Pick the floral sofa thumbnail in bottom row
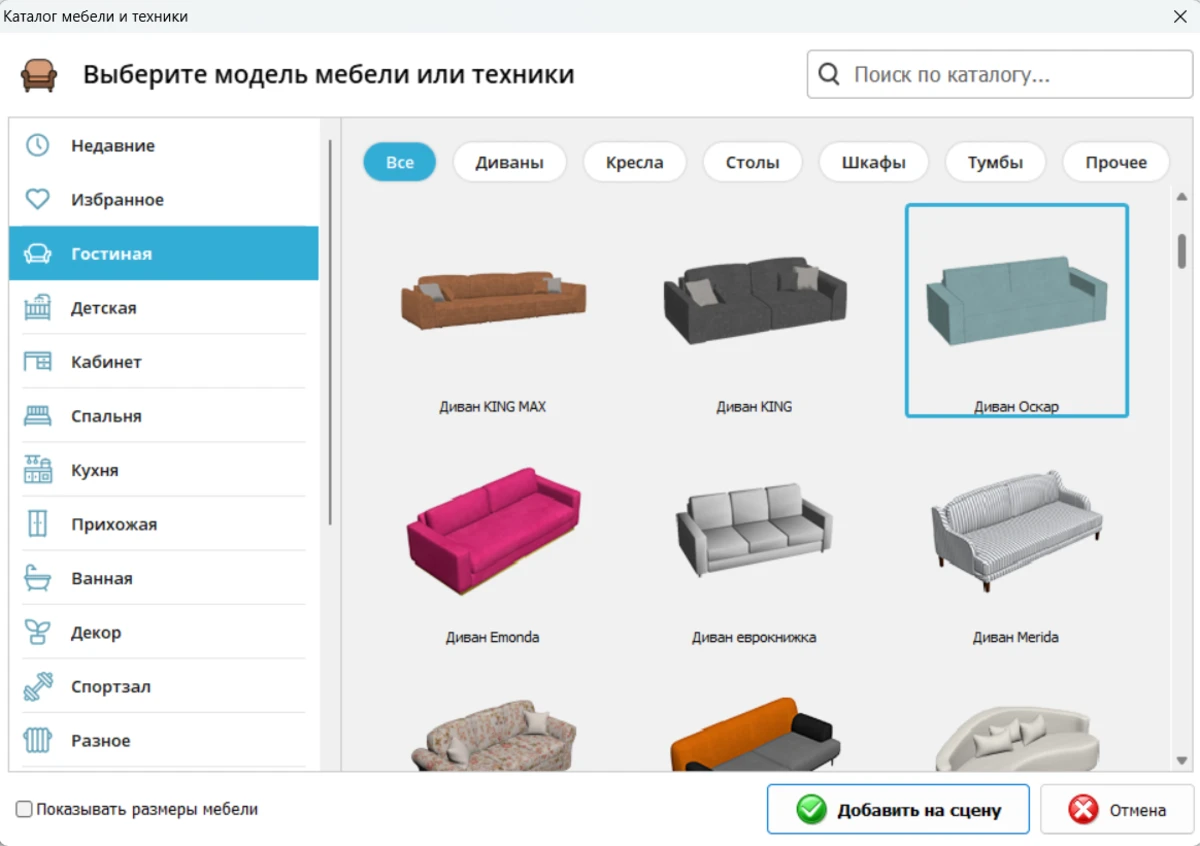Screen dimensions: 1200x846 click(493, 735)
